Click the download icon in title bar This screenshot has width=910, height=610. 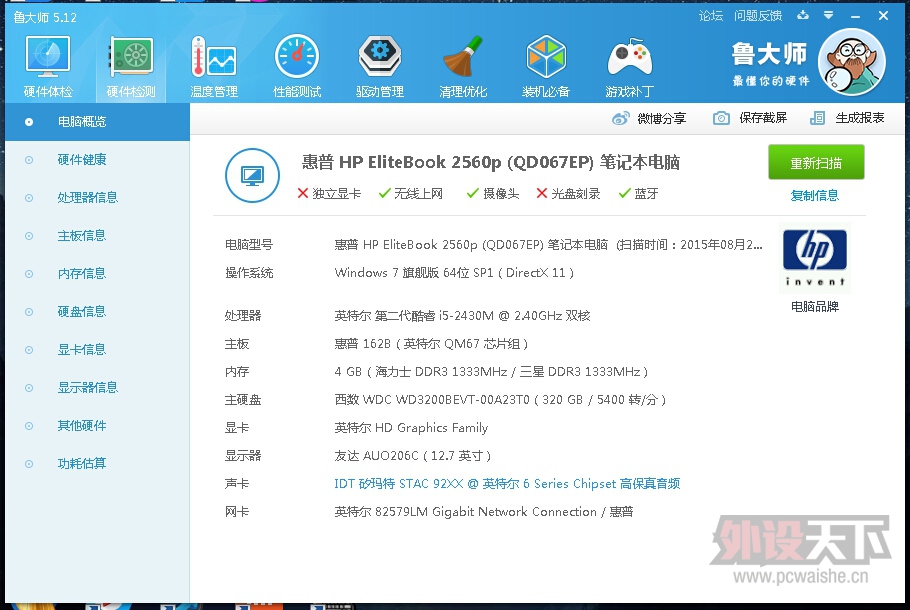tap(803, 16)
